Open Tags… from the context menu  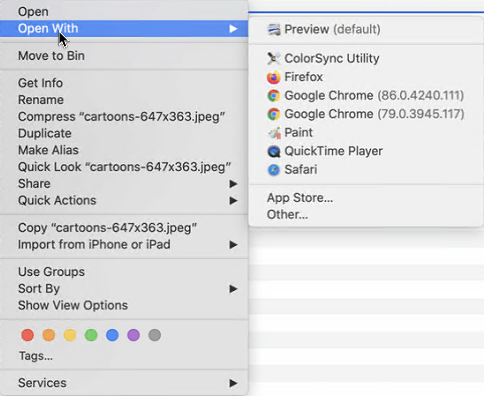pos(36,356)
